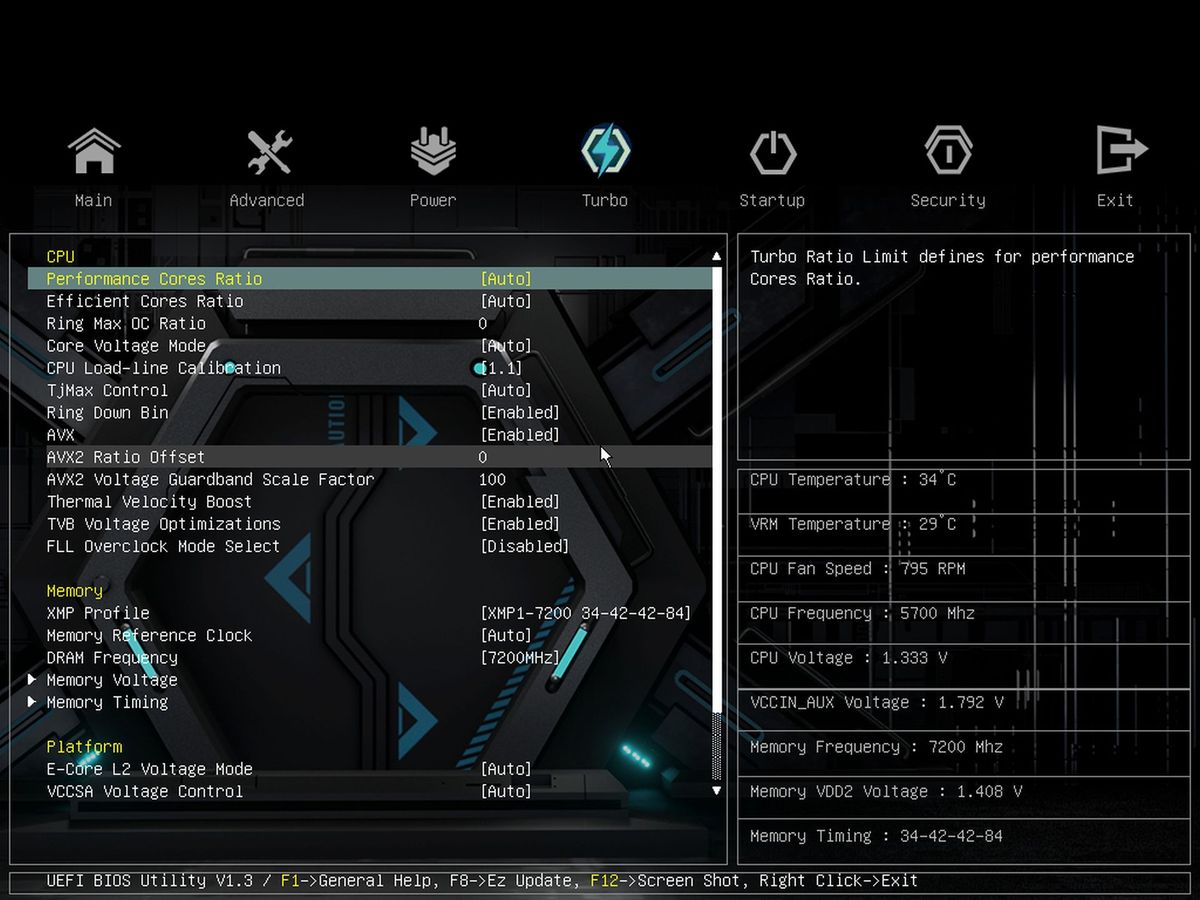Screen dimensions: 1200x900
Task: Open DRAM Frequency [7200MHz] value
Action: [520, 658]
